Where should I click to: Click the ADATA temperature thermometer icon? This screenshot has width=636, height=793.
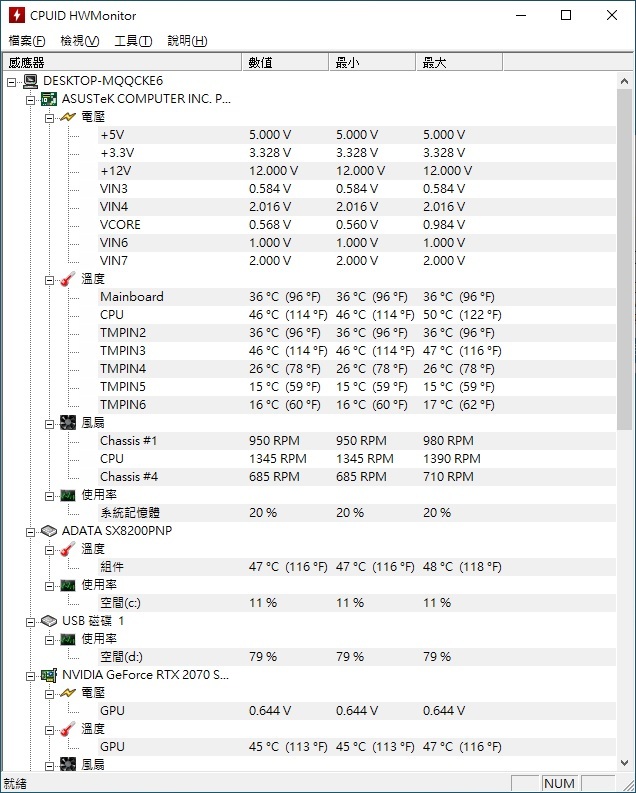click(68, 549)
